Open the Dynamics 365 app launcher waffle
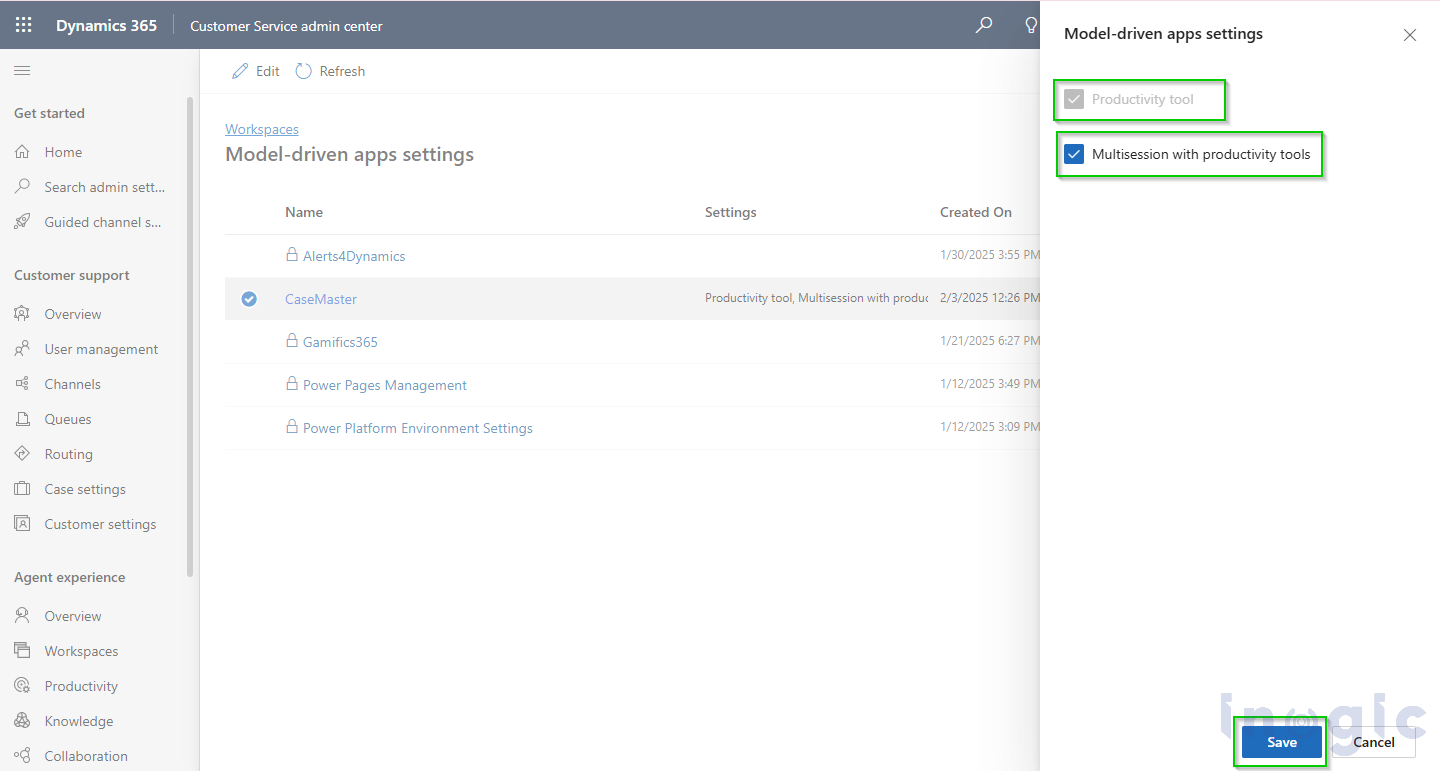This screenshot has height=771, width=1440. click(x=23, y=26)
